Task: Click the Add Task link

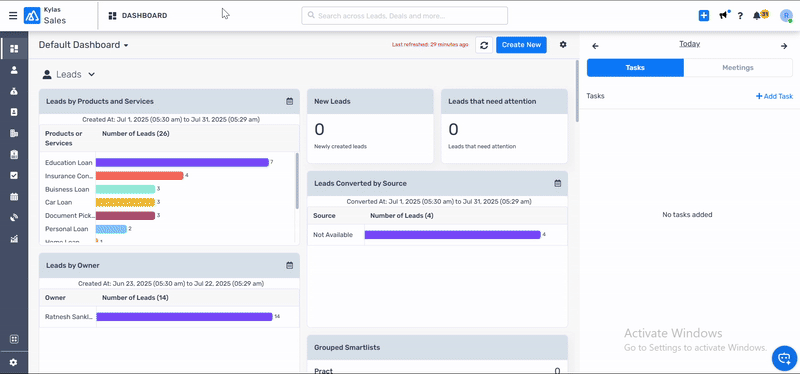Action: (x=774, y=96)
